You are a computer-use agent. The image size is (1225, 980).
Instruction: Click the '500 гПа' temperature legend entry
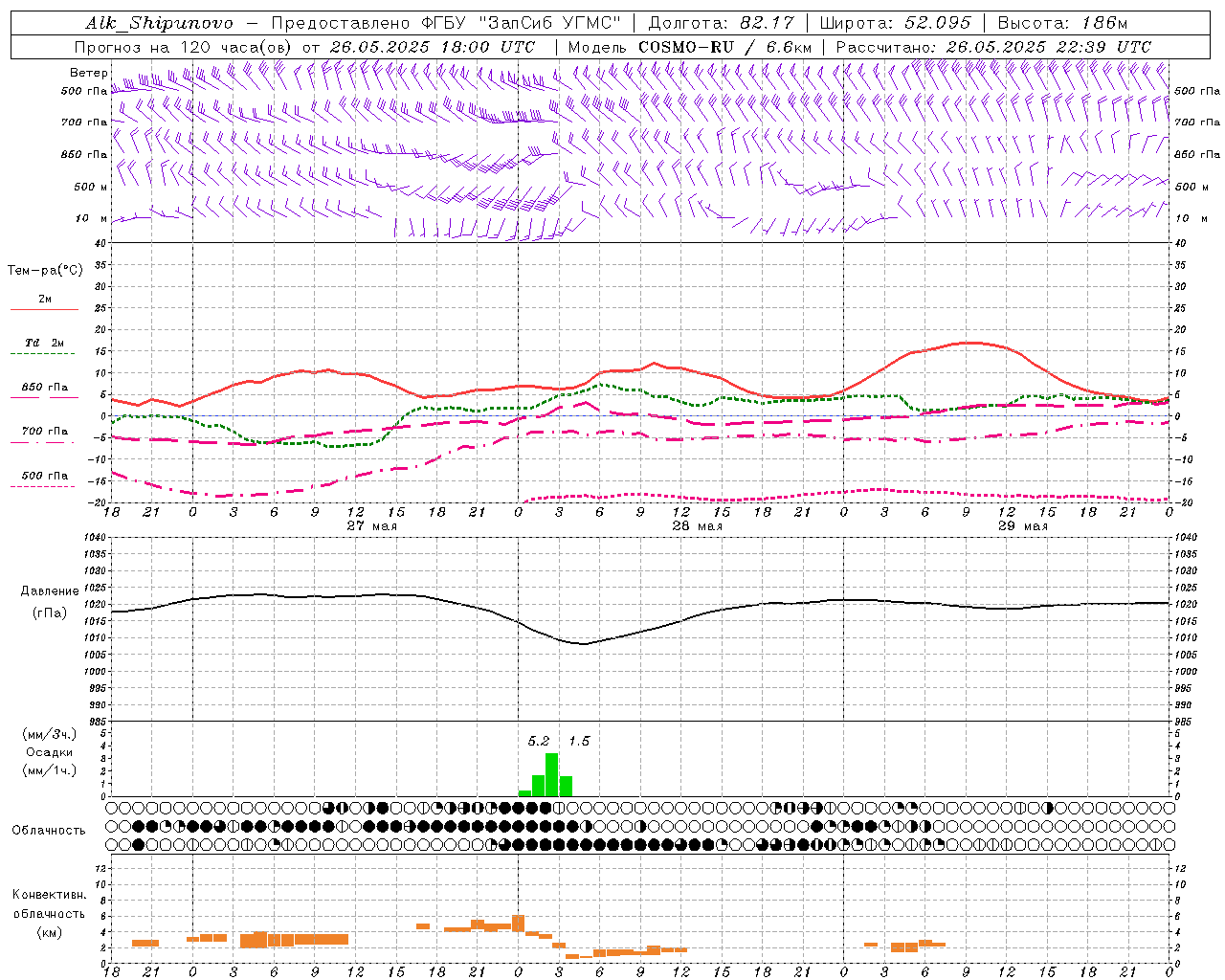[x=45, y=476]
